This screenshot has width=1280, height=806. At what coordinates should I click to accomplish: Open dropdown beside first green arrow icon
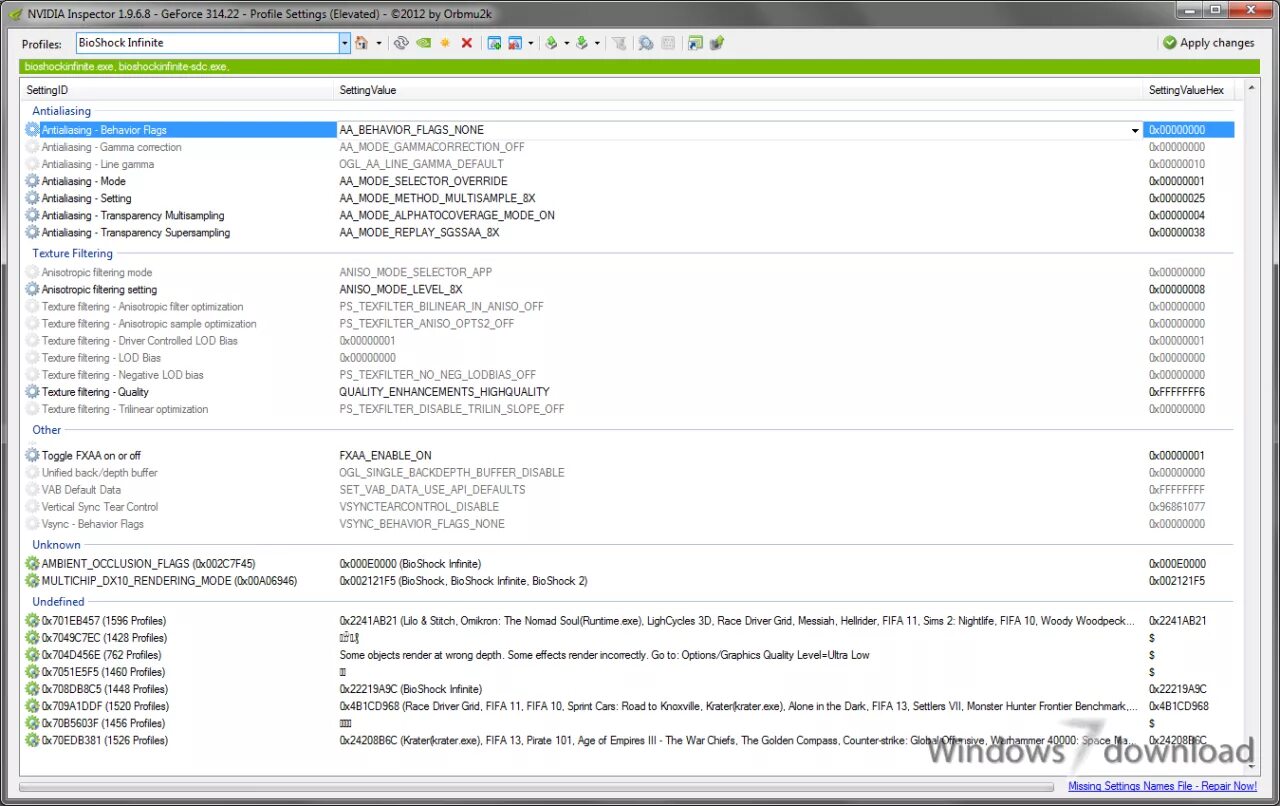(x=567, y=43)
